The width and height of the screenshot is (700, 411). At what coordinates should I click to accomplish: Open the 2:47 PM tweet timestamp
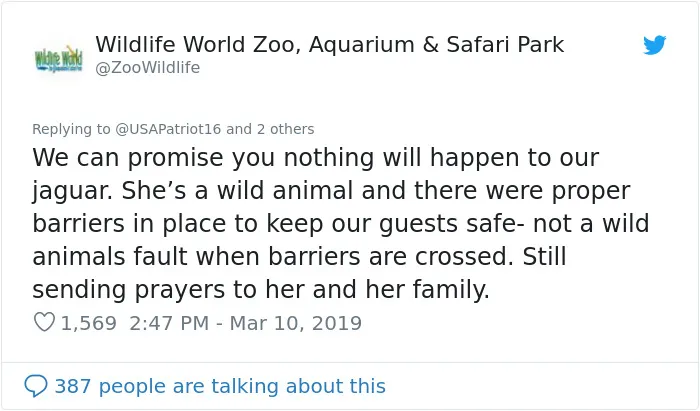pos(169,323)
